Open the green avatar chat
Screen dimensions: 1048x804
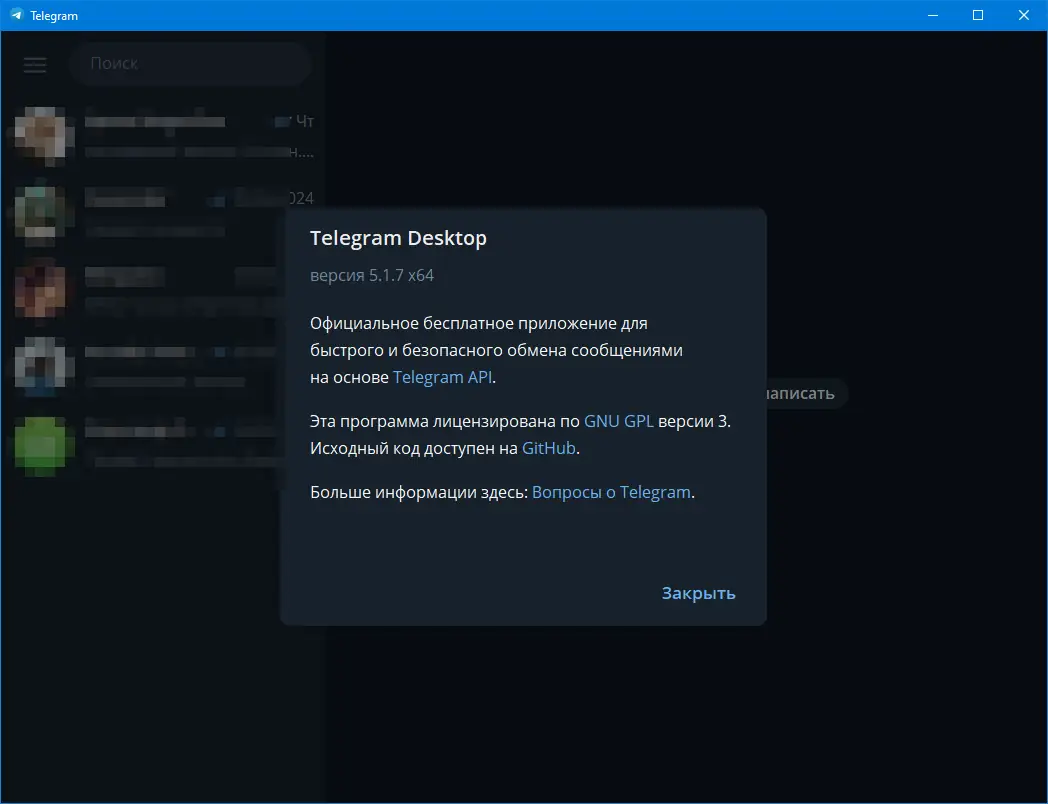tap(163, 446)
